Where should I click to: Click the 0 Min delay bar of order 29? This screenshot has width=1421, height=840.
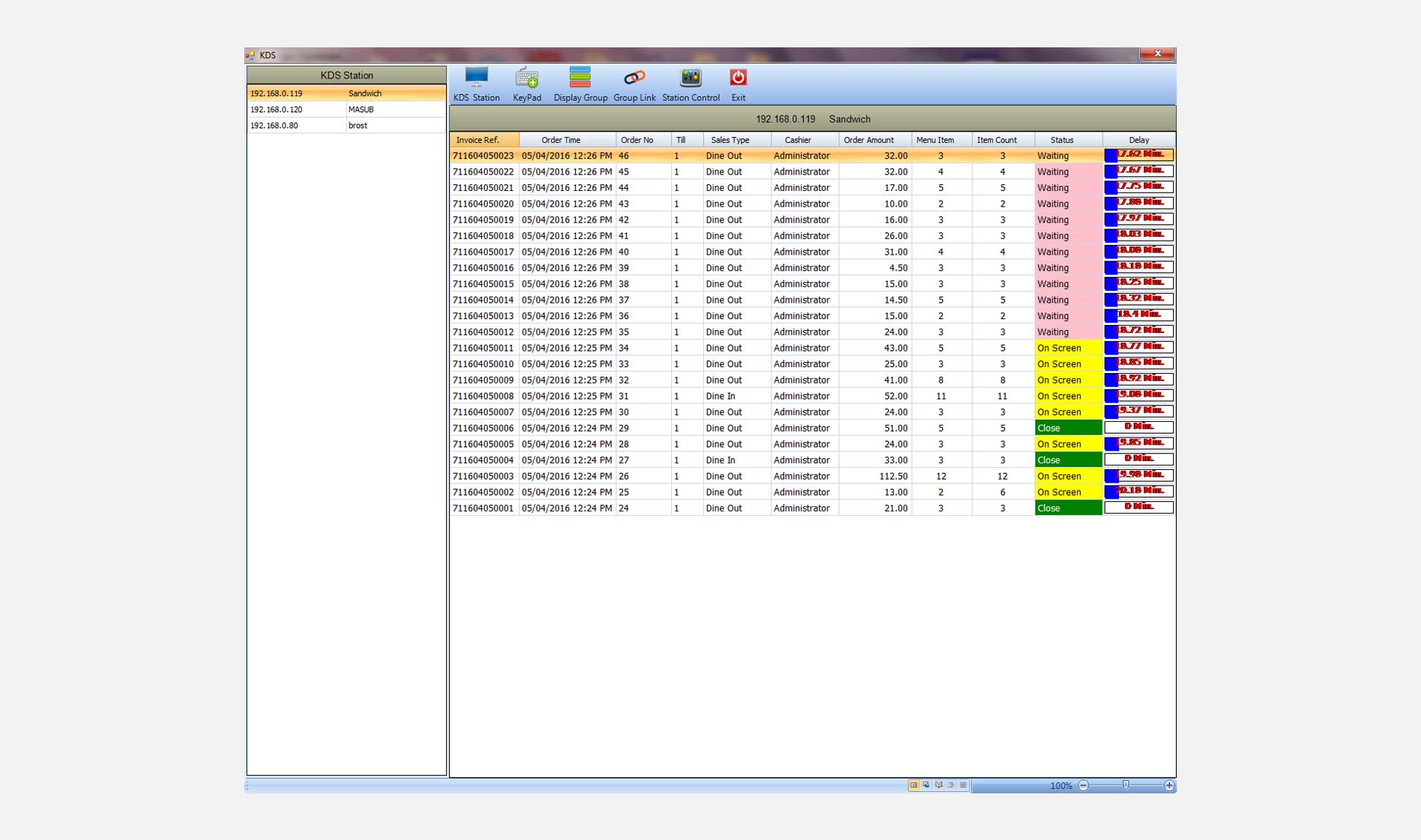[x=1138, y=427]
